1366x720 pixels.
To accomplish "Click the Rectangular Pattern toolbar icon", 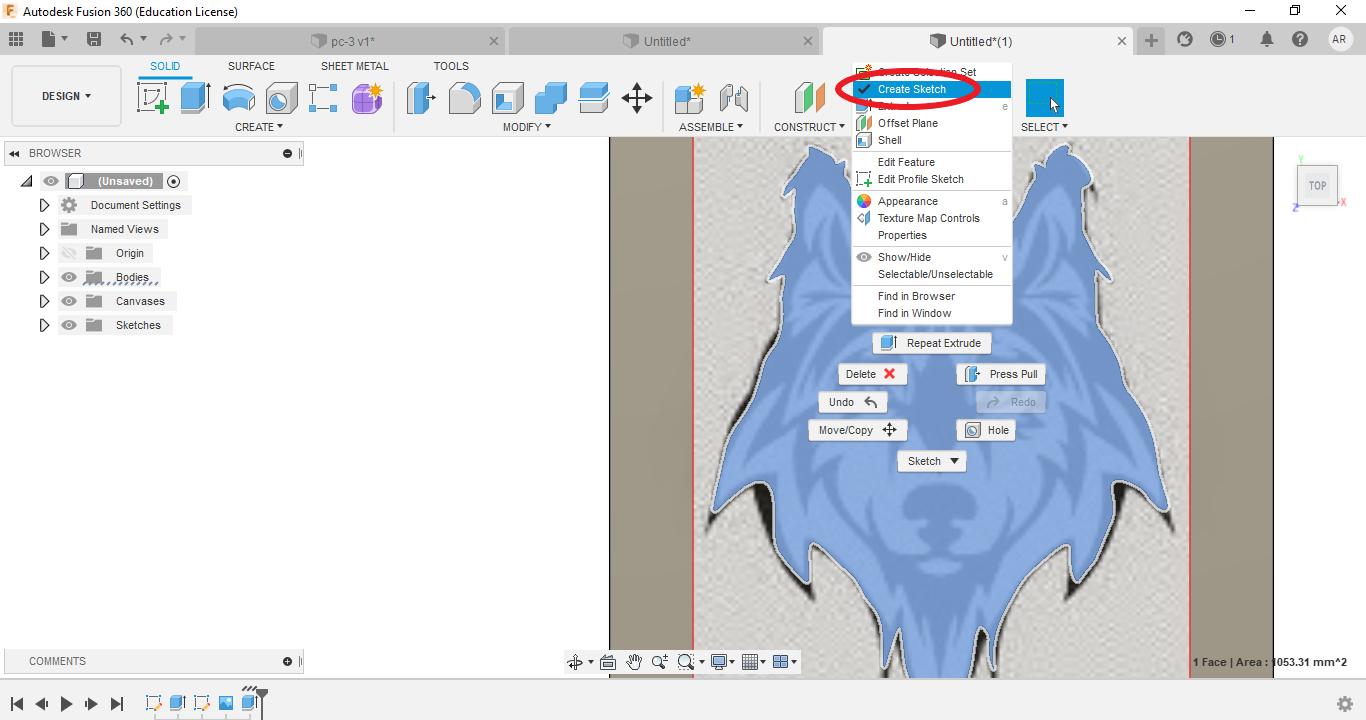I will (323, 98).
